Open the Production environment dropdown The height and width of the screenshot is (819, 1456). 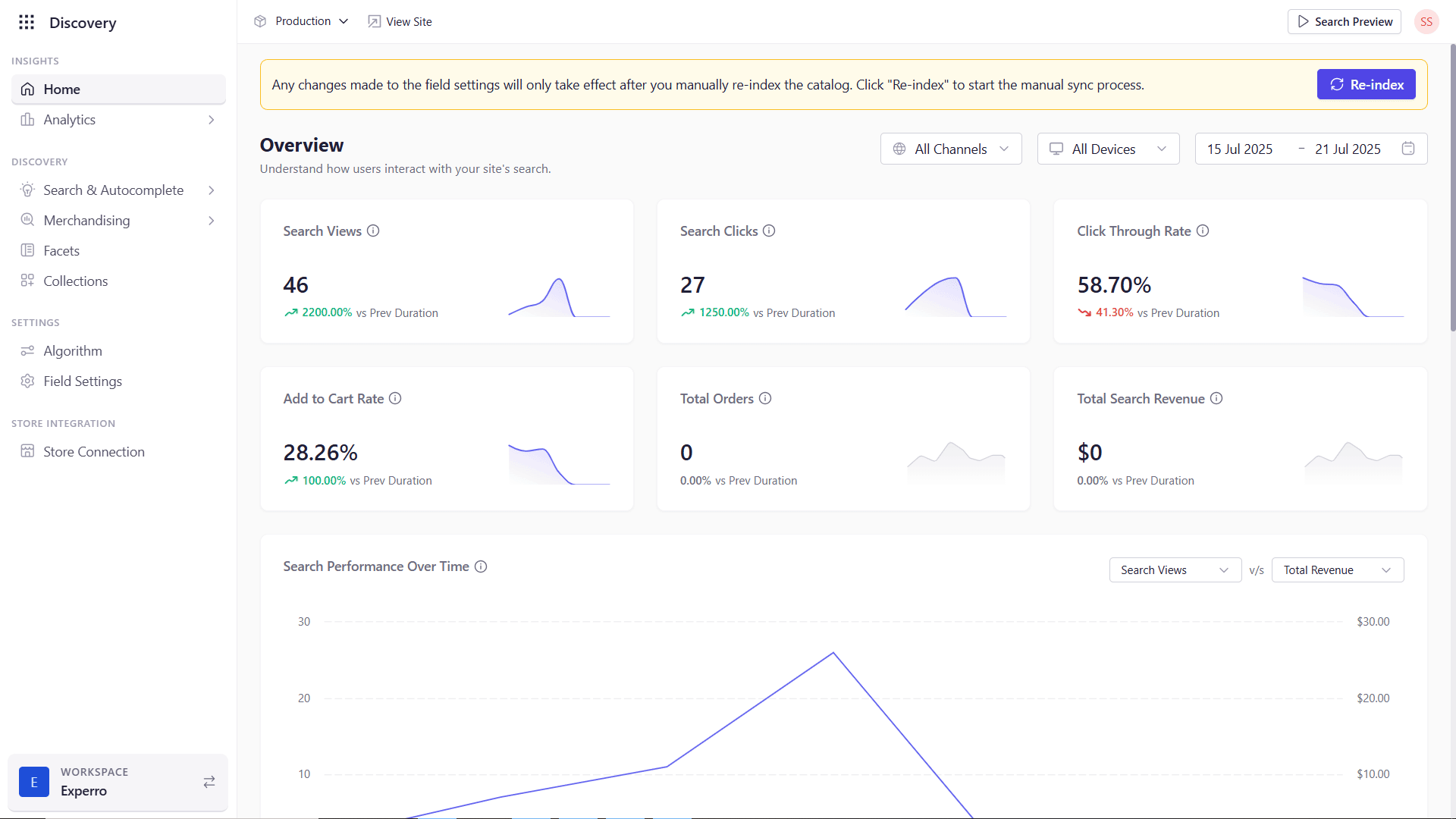pyautogui.click(x=311, y=21)
